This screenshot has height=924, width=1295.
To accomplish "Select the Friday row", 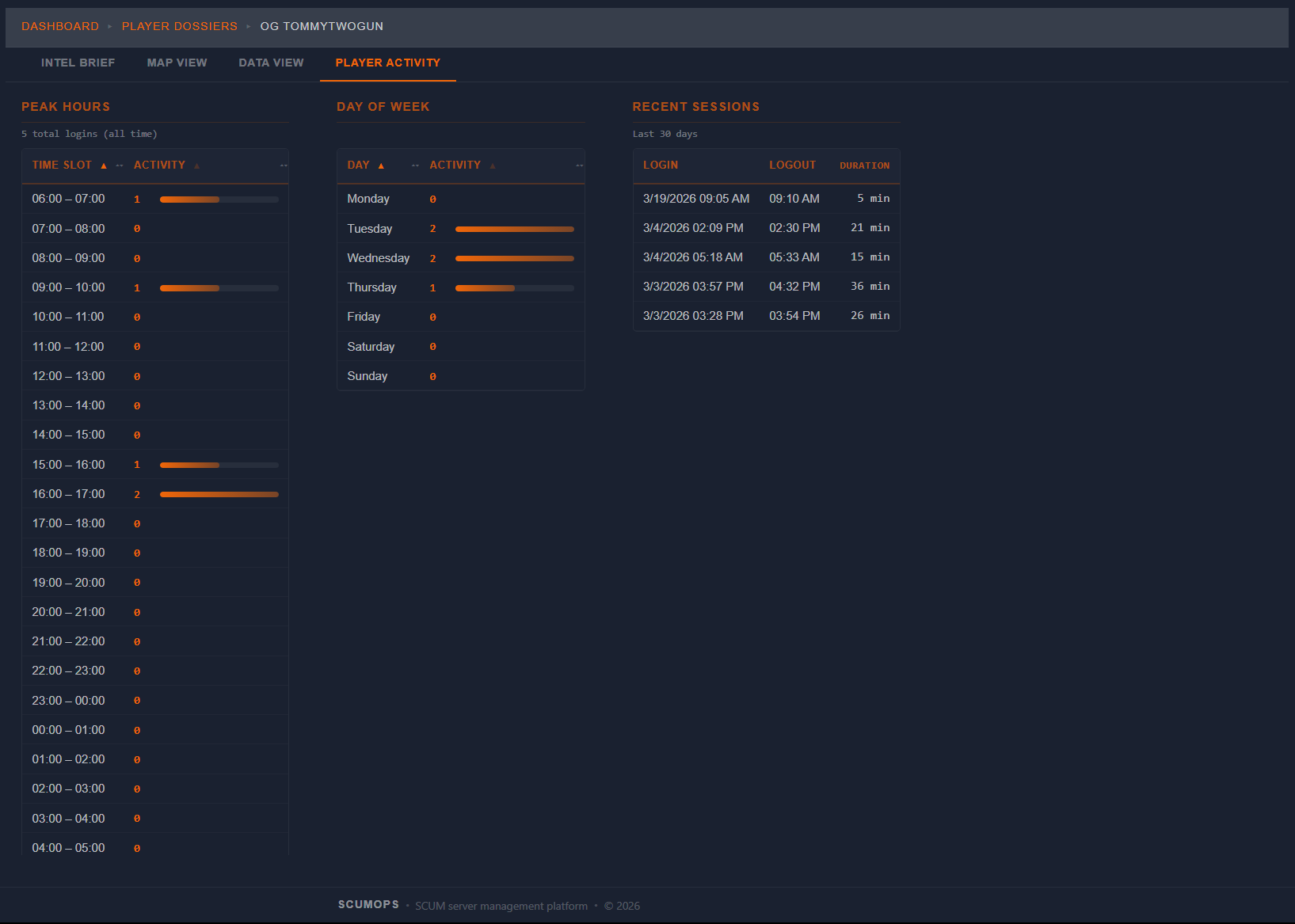I will pos(461,317).
